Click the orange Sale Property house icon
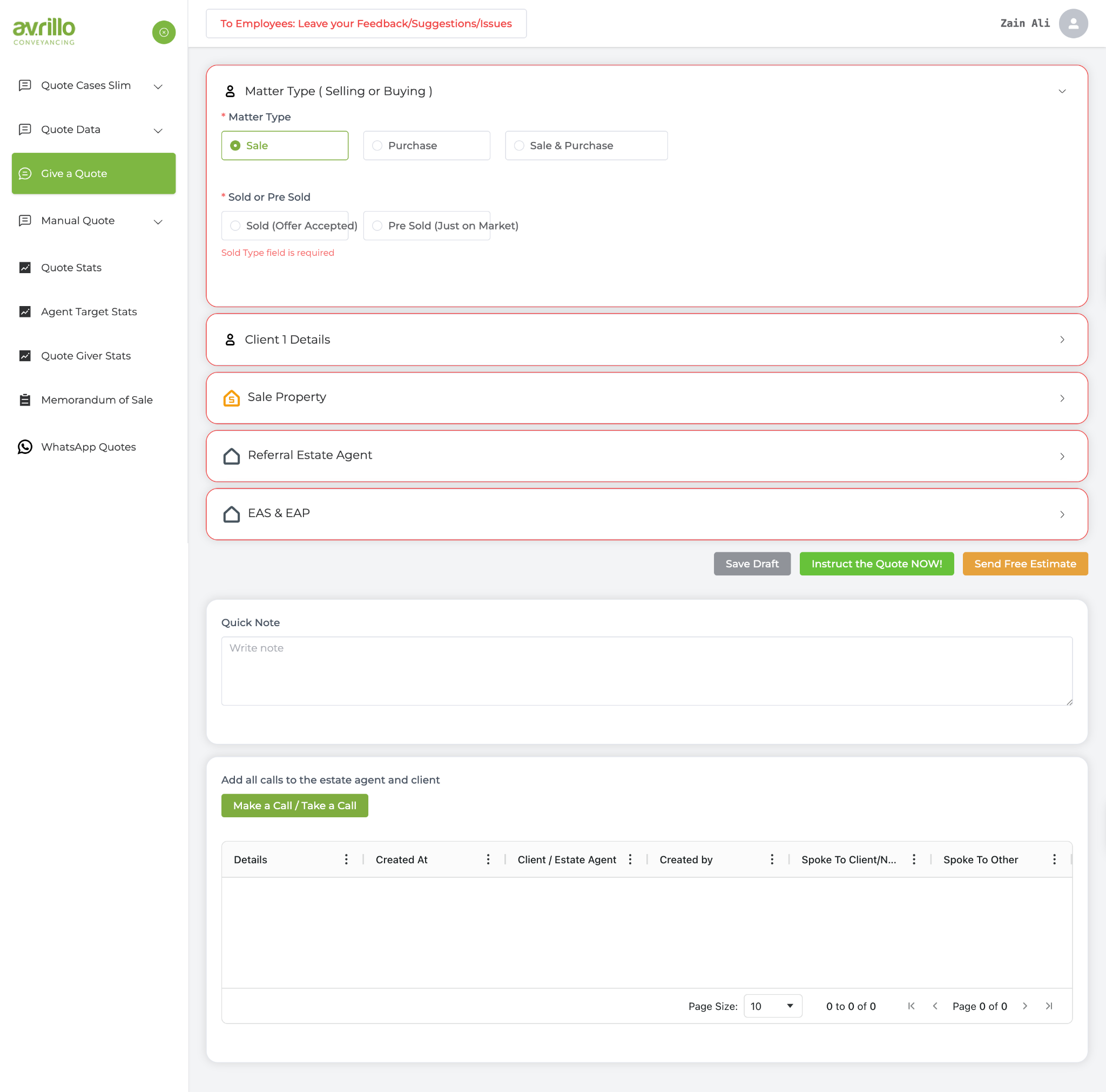This screenshot has width=1106, height=1092. 231,398
